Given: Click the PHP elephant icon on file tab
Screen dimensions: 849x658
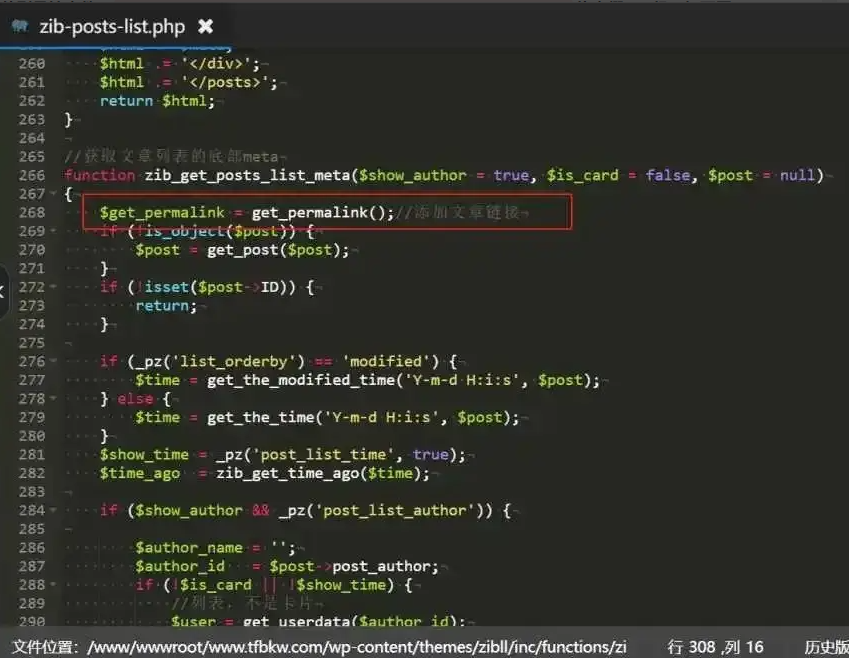Looking at the screenshot, I should (20, 25).
